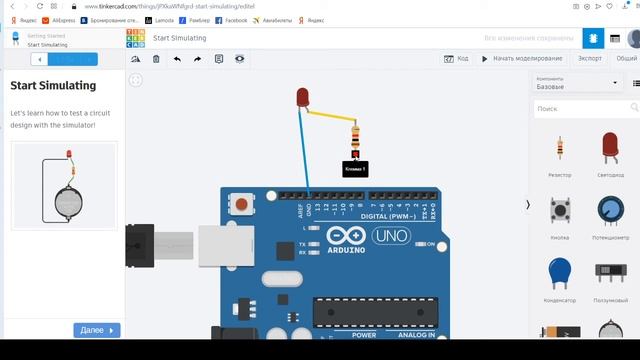Image resolution: width=640 pixels, height=360 pixels.
Task: Toggle the components list view icon
Action: tap(636, 83)
